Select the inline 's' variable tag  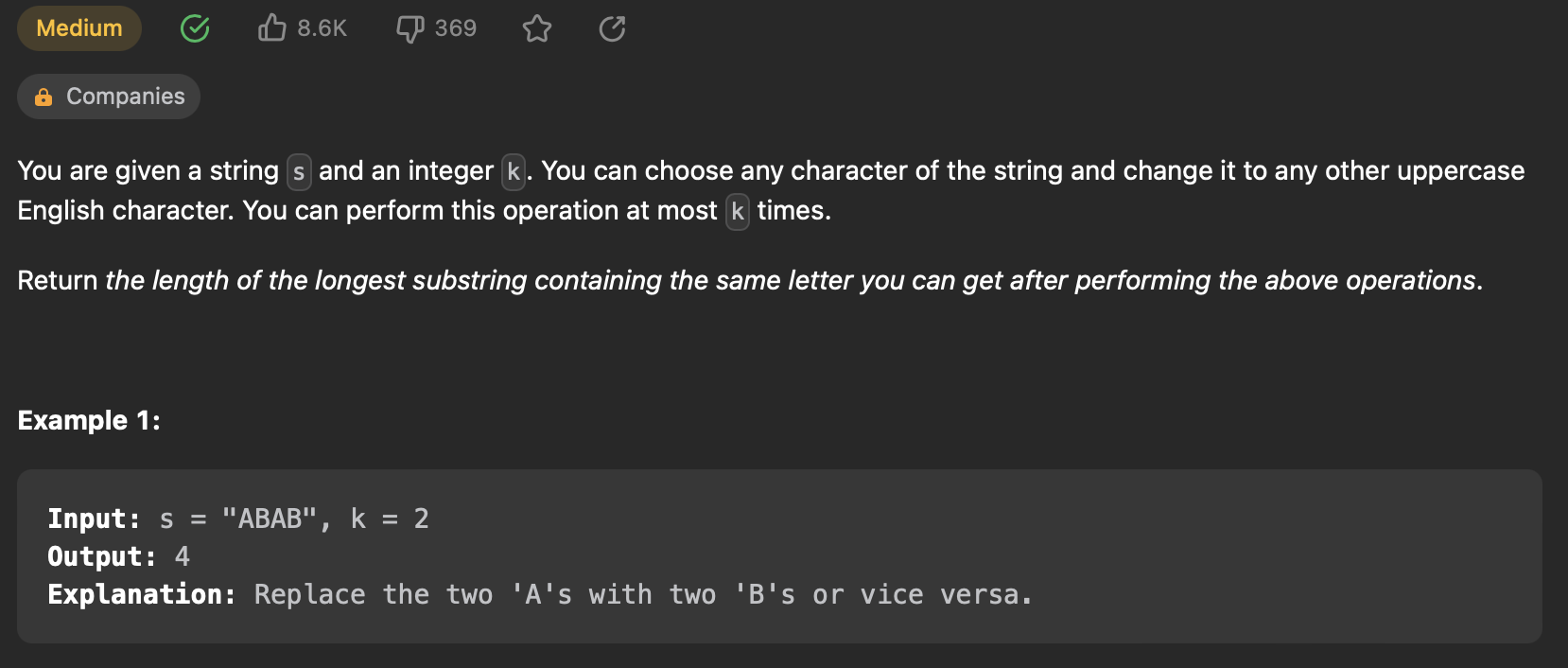pos(297,171)
